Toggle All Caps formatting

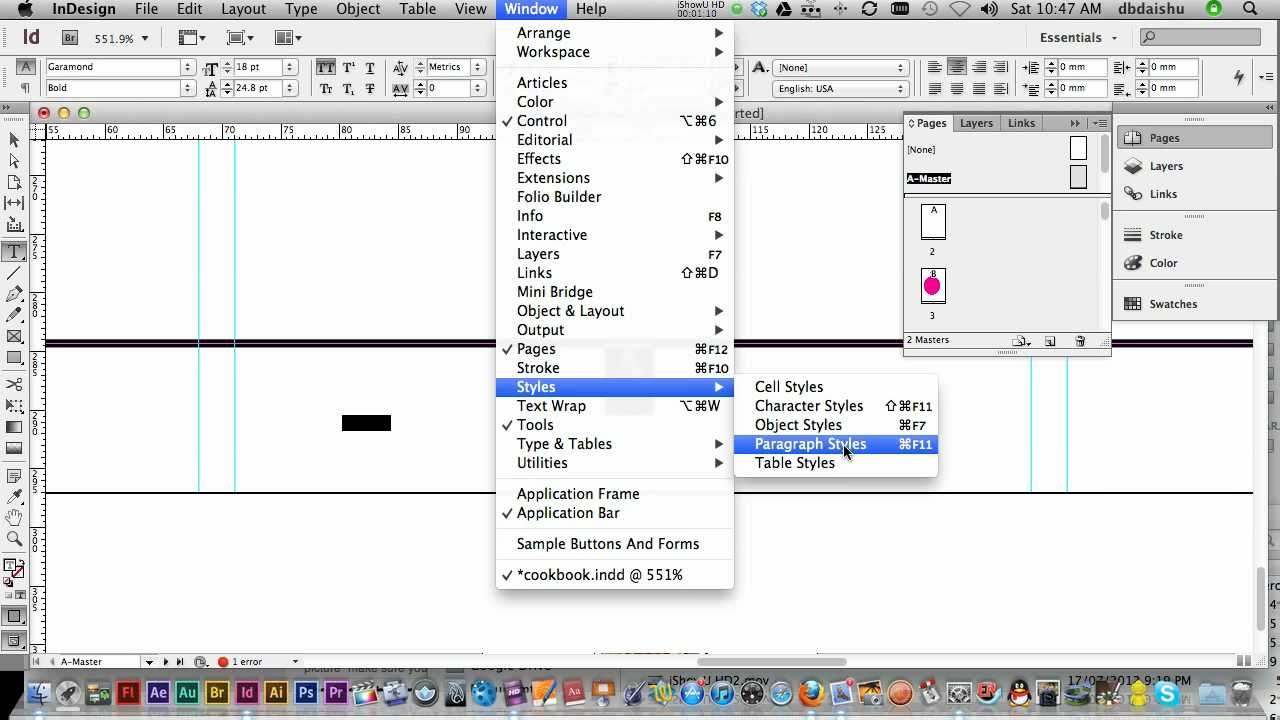pos(326,67)
